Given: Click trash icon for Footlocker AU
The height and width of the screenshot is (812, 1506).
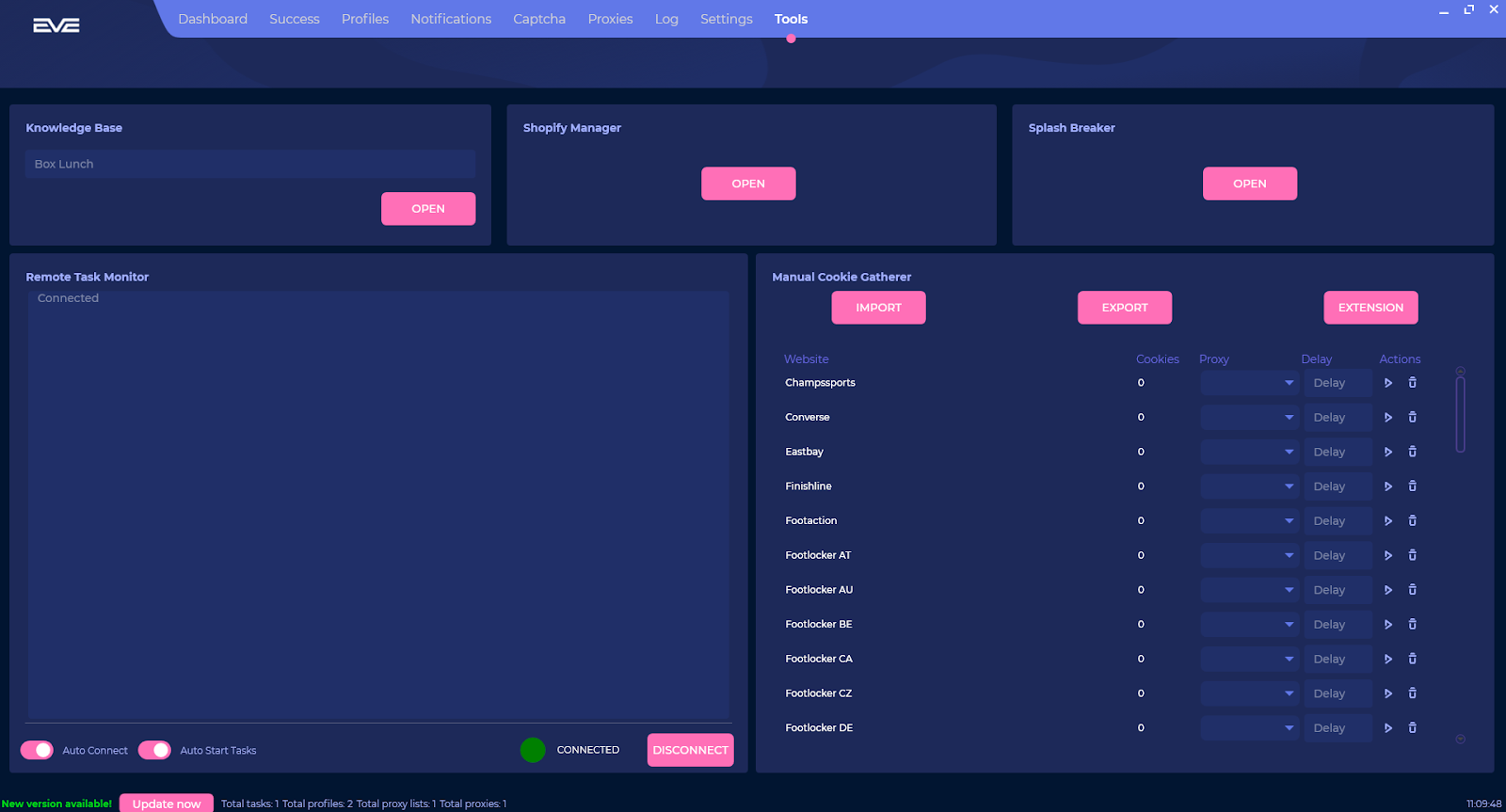Looking at the screenshot, I should click(x=1412, y=590).
